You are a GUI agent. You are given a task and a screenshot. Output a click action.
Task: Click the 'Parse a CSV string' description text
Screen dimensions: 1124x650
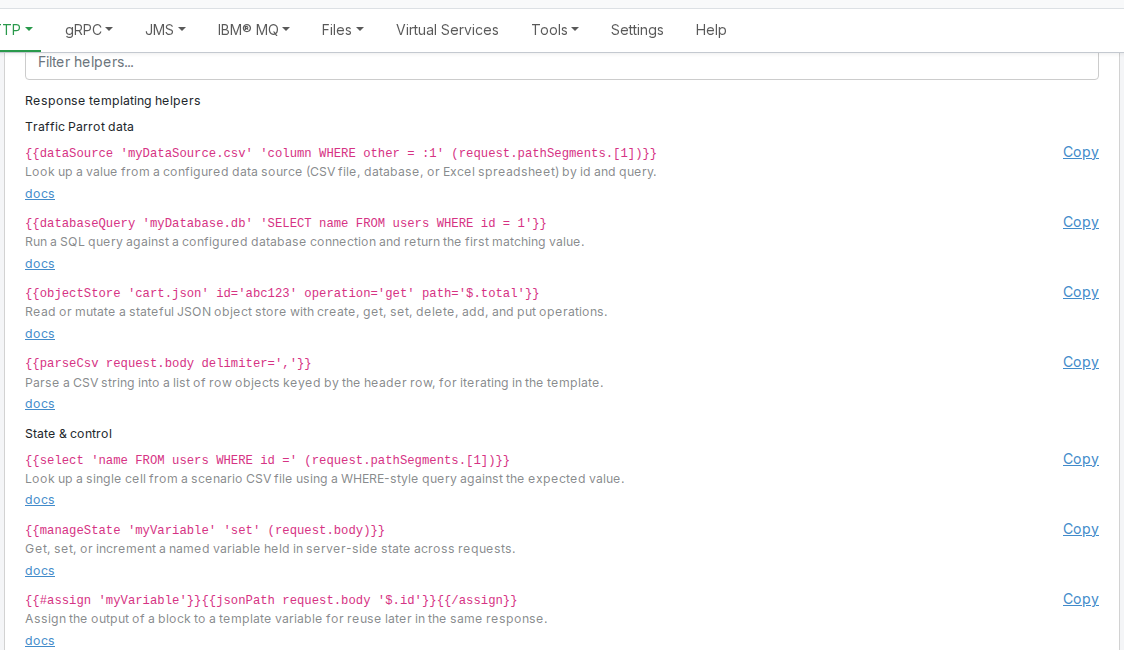(x=314, y=383)
